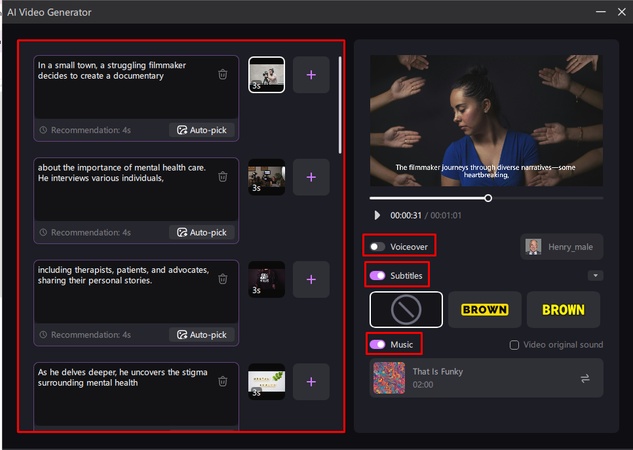Delete the 'about the importance of mental health' segment
The image size is (633, 450).
coord(222,176)
